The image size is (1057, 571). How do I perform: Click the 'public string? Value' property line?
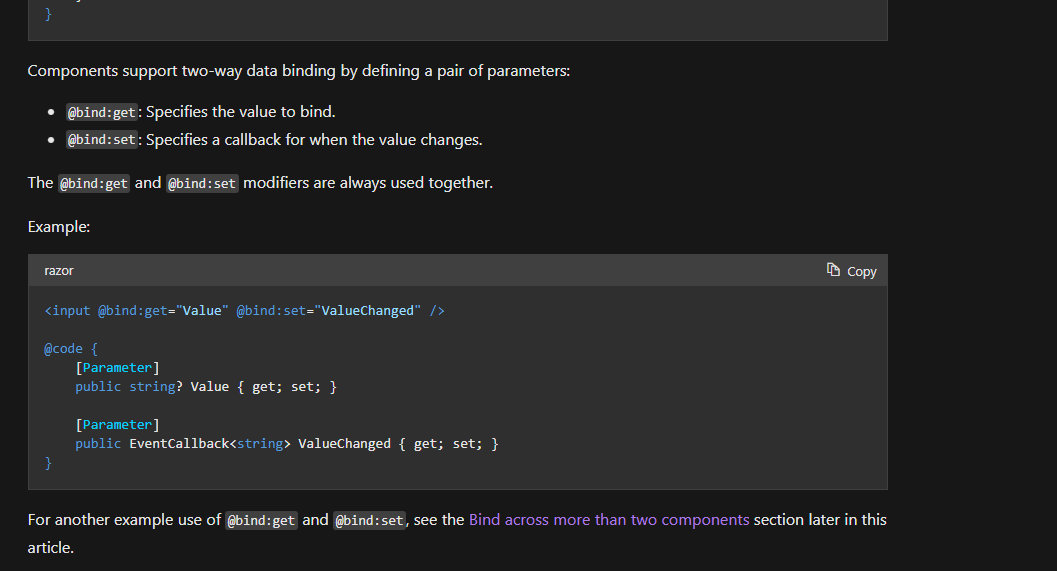(x=205, y=387)
